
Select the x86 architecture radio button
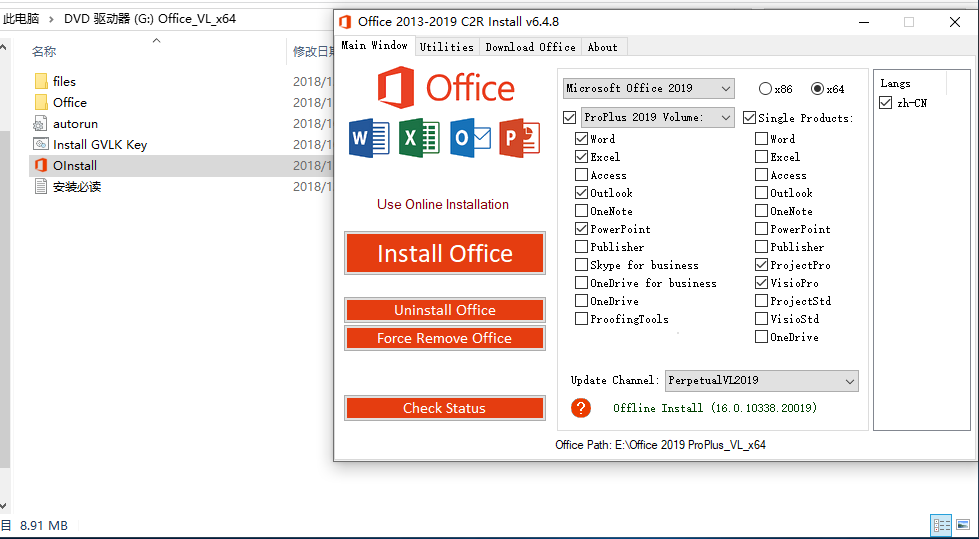tap(765, 89)
